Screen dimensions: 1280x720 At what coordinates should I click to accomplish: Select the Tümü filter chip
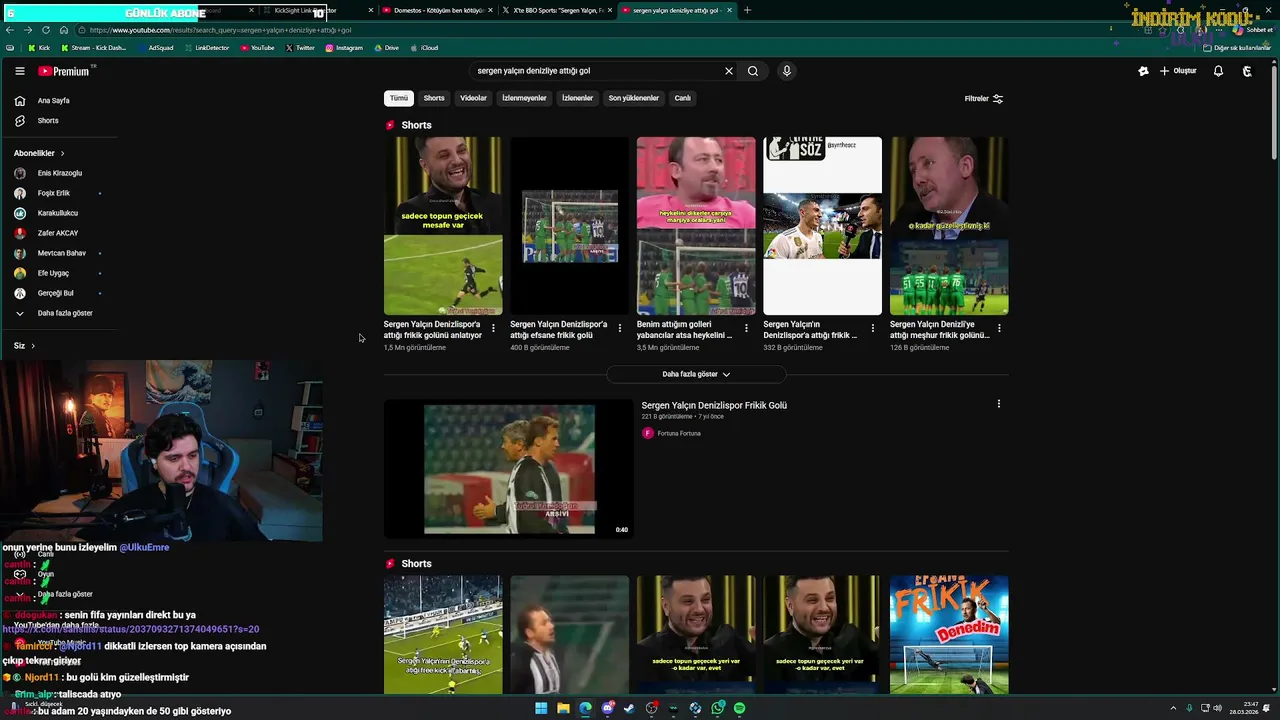[x=399, y=98]
